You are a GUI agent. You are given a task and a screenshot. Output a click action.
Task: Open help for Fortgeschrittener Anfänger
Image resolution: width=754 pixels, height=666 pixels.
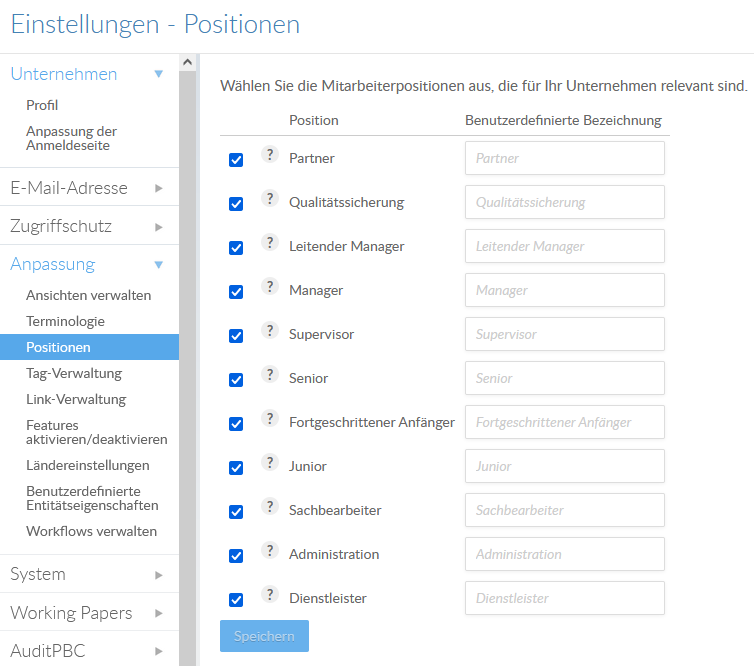(x=270, y=418)
